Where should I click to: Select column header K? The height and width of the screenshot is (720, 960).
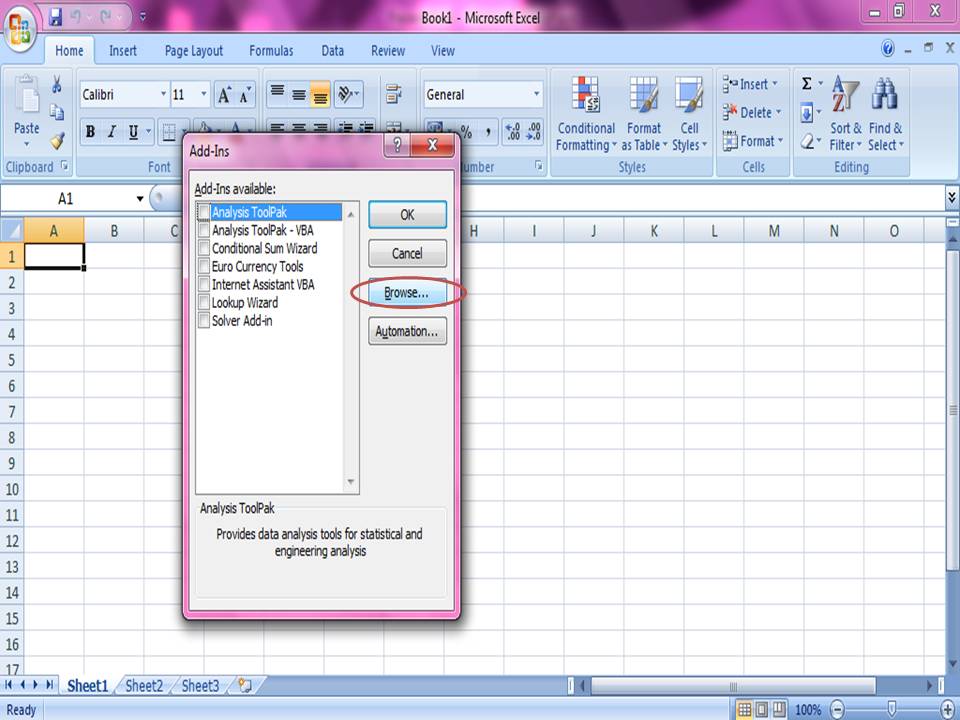point(654,231)
